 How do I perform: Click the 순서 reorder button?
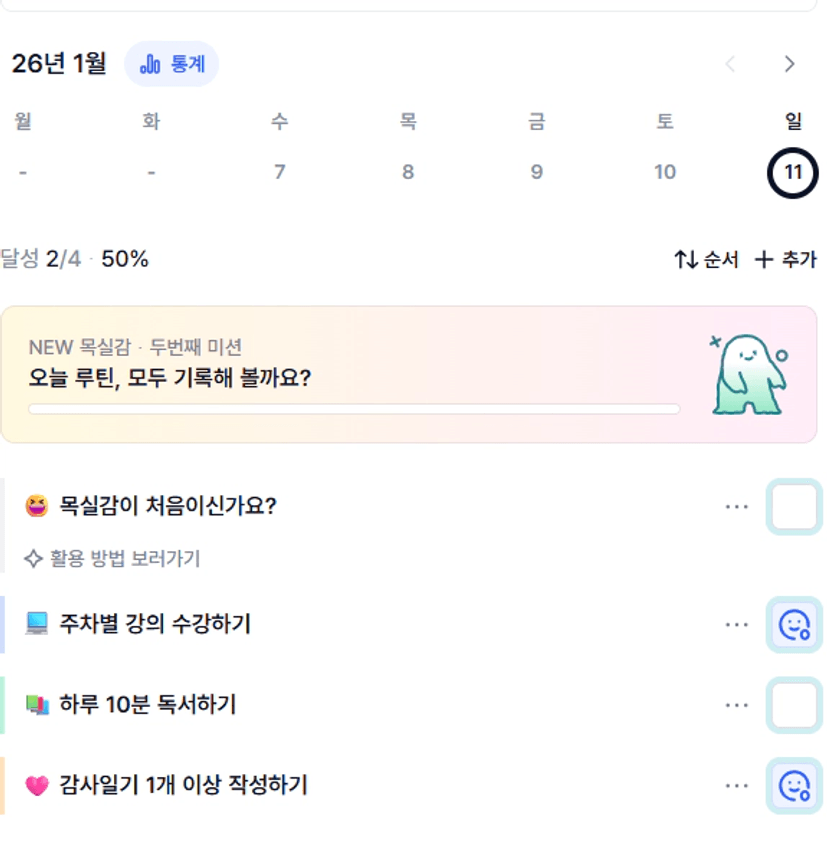coord(706,260)
